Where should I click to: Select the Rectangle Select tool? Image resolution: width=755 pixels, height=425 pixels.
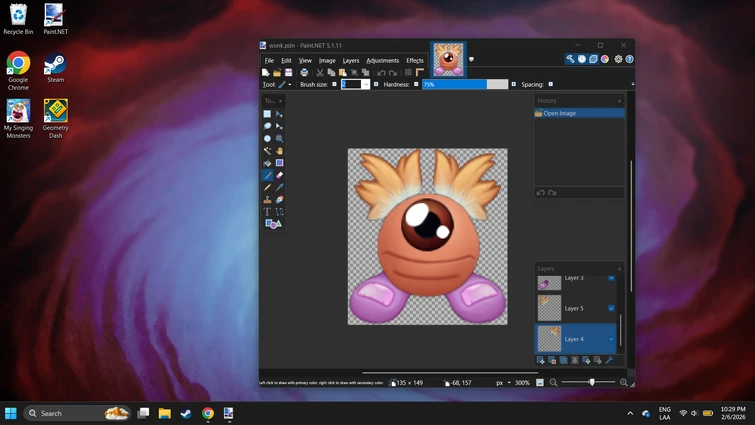tap(267, 114)
